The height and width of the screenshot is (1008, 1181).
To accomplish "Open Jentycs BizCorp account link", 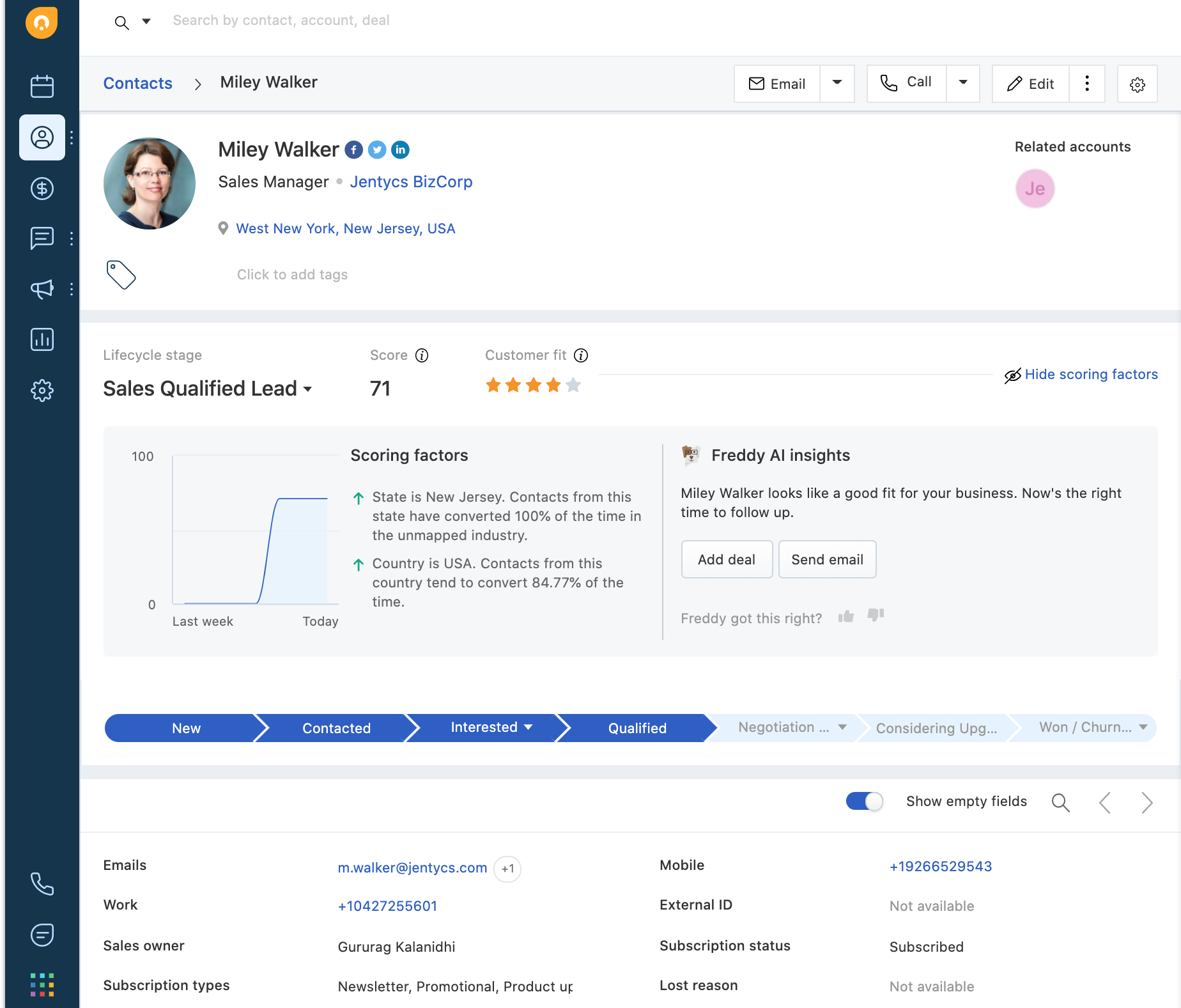I will click(x=411, y=182).
